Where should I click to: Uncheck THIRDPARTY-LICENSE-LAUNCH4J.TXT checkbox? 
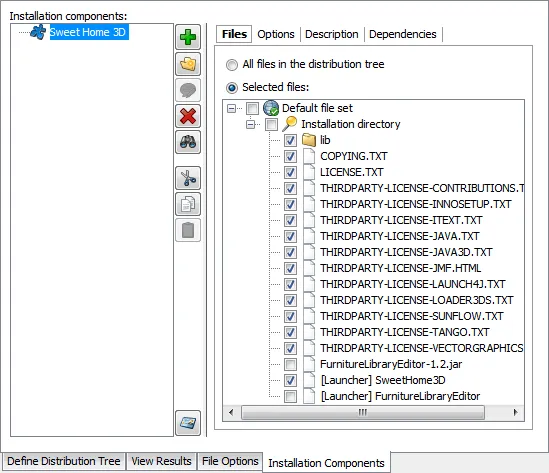[290, 284]
